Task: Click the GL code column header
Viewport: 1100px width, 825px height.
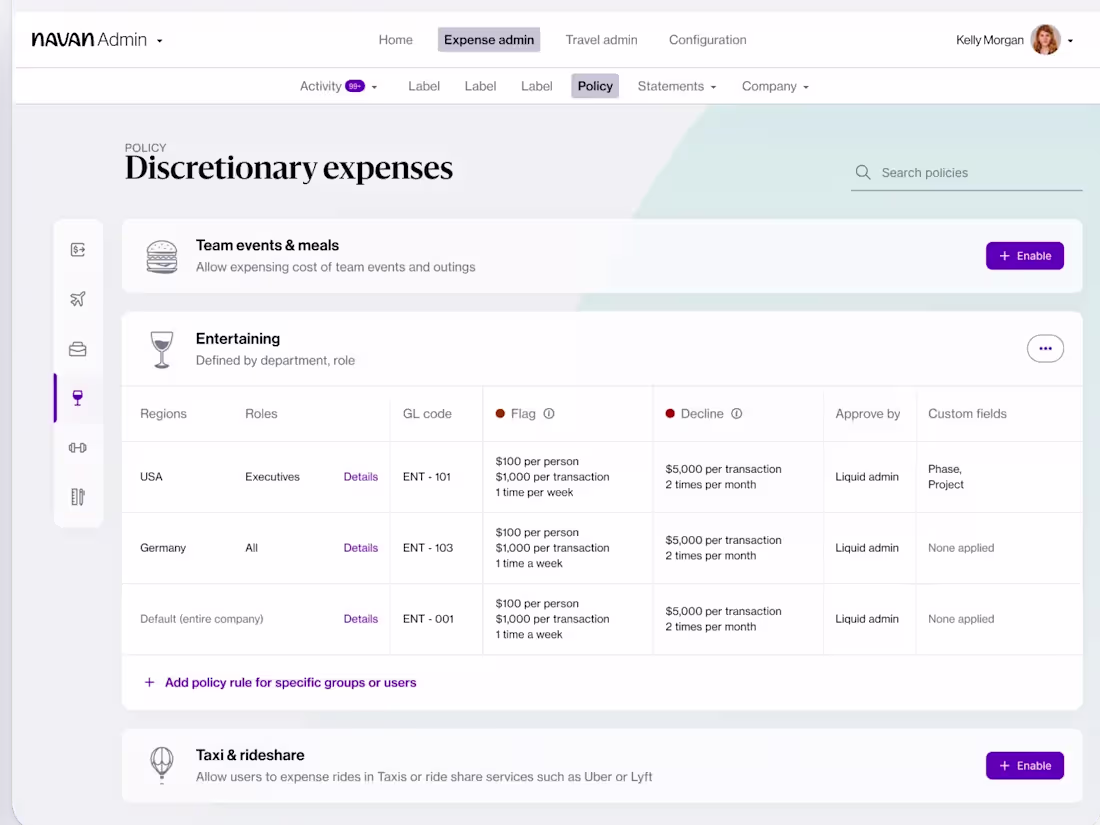Action: pos(427,414)
